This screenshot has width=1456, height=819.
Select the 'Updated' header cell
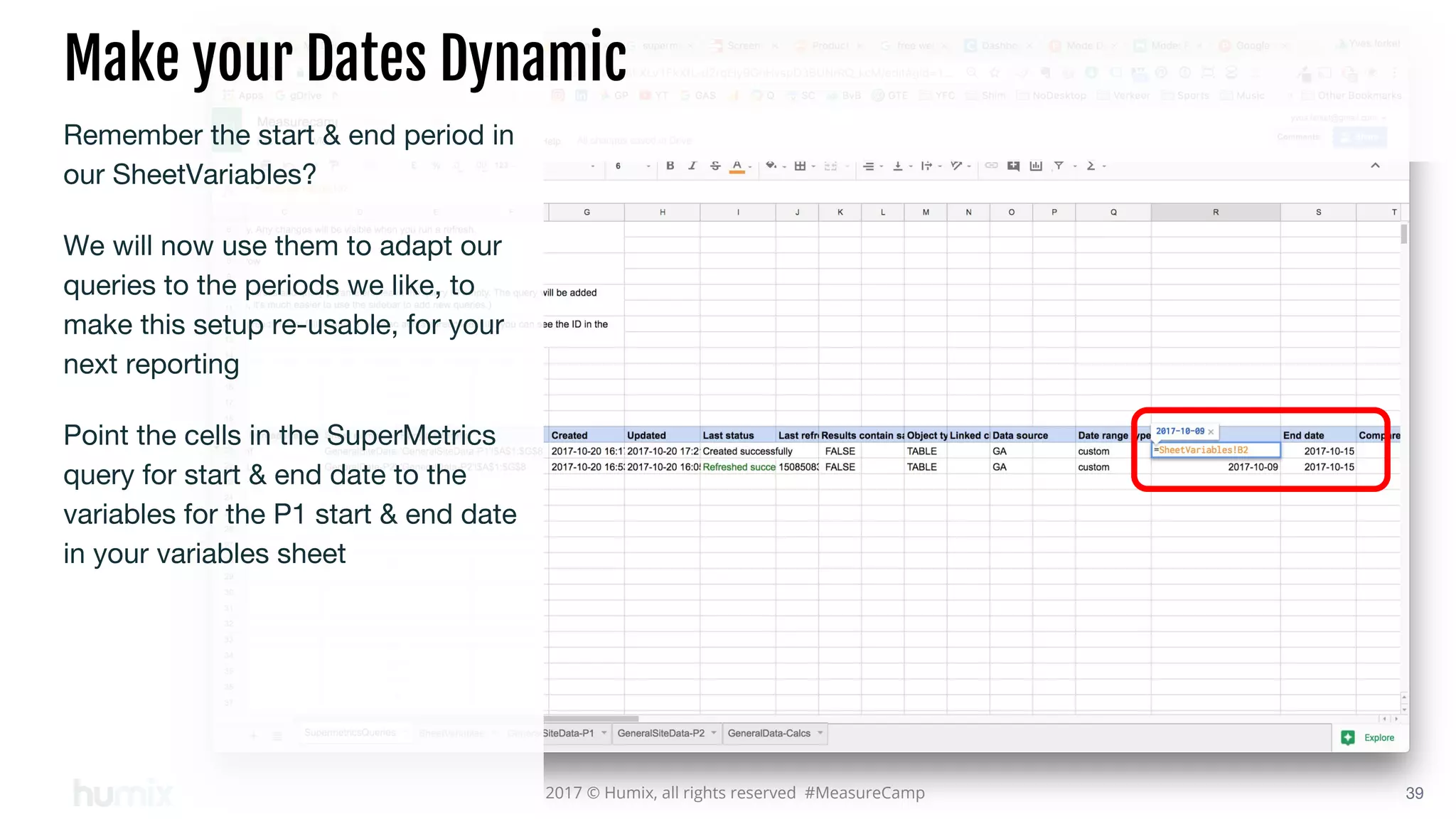tap(662, 435)
